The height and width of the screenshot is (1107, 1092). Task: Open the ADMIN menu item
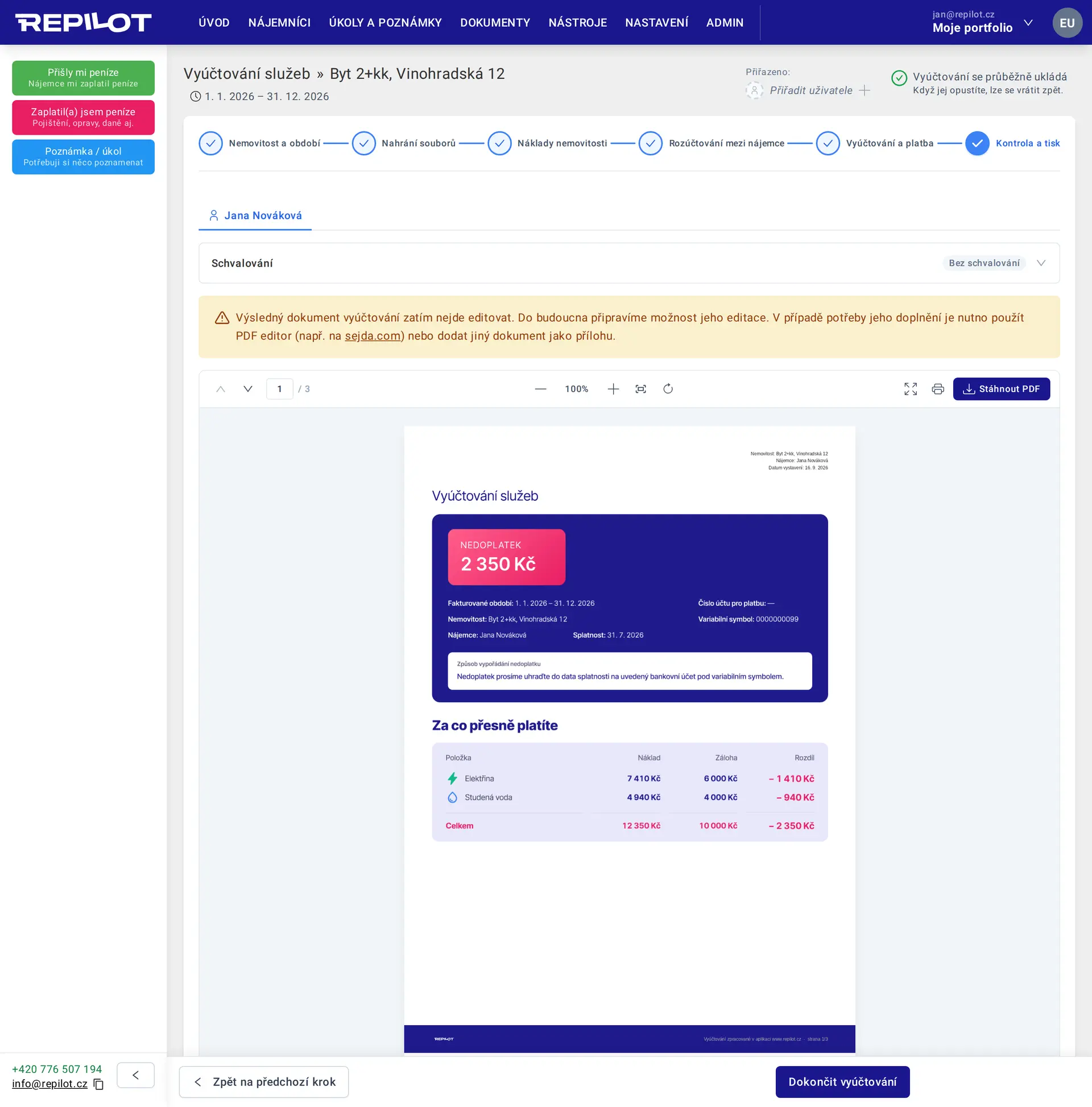click(725, 22)
